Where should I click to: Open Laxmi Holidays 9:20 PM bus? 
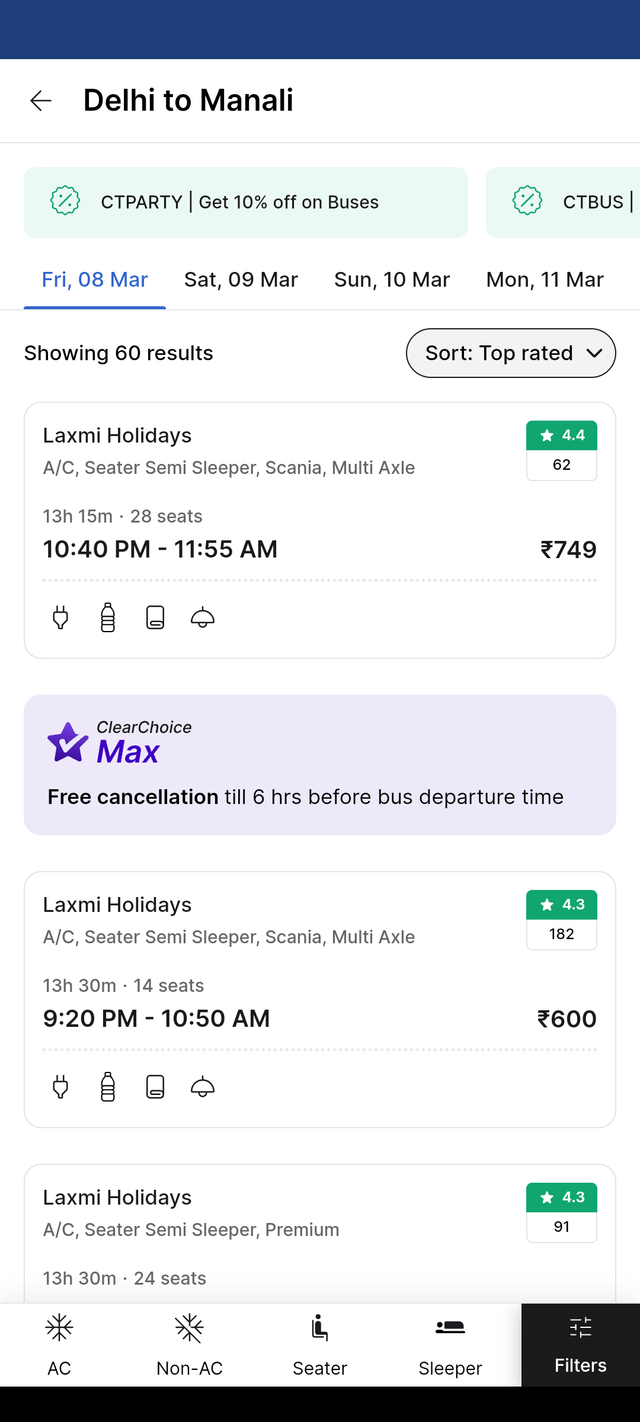click(x=320, y=1000)
